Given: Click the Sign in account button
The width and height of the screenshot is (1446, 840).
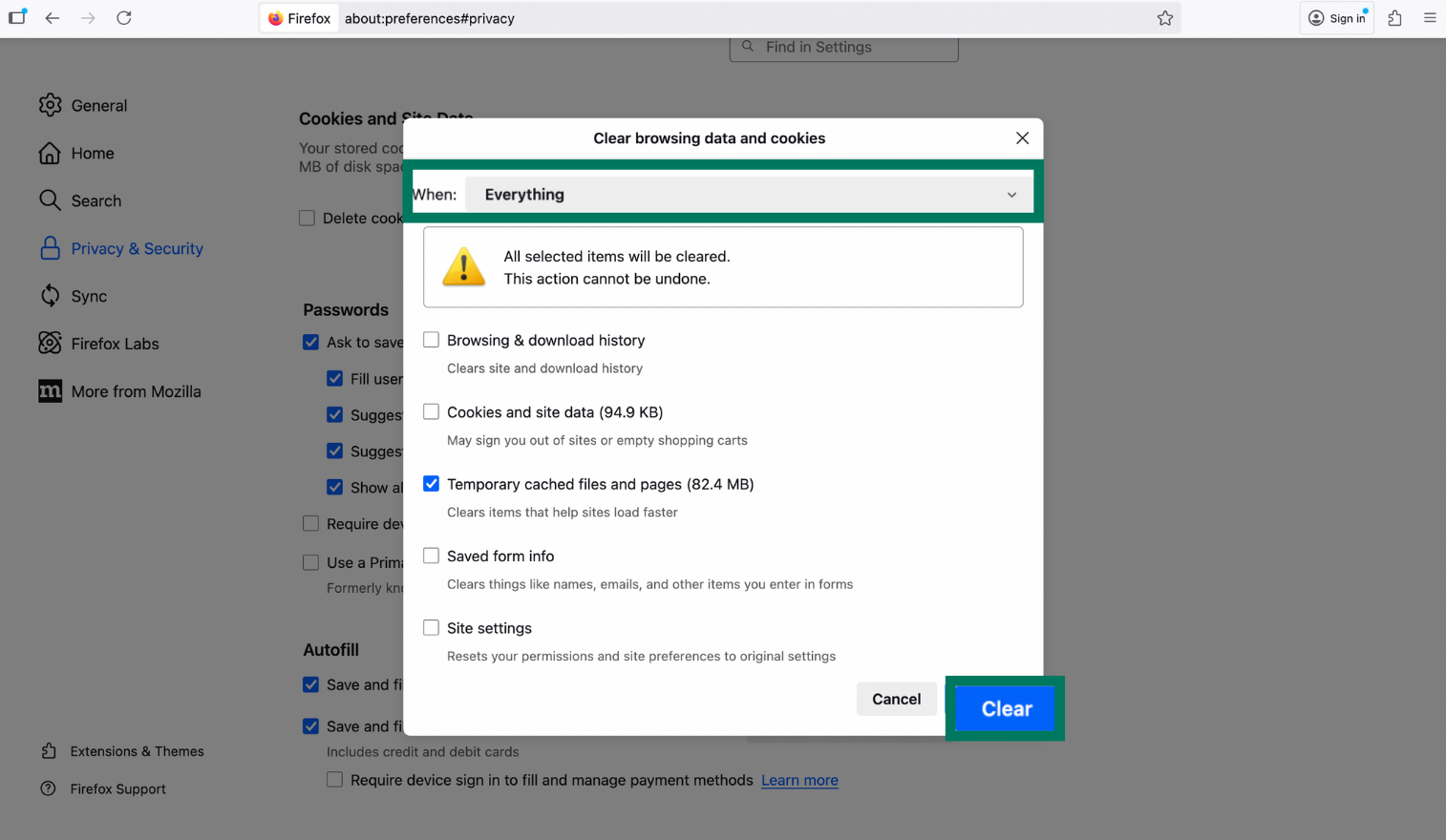Looking at the screenshot, I should click(x=1336, y=18).
